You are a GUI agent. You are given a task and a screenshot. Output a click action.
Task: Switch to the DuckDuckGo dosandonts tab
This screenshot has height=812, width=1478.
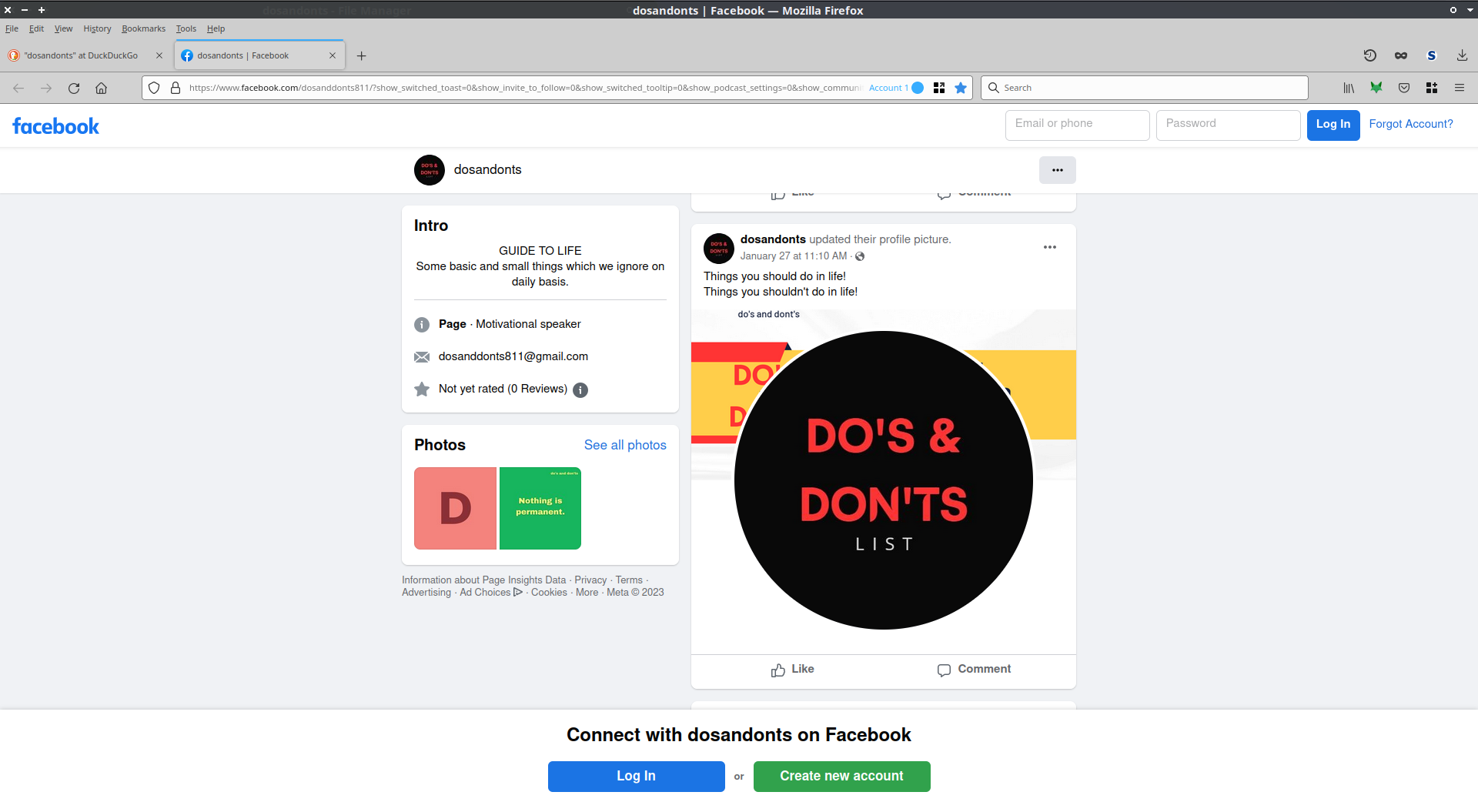tap(81, 55)
